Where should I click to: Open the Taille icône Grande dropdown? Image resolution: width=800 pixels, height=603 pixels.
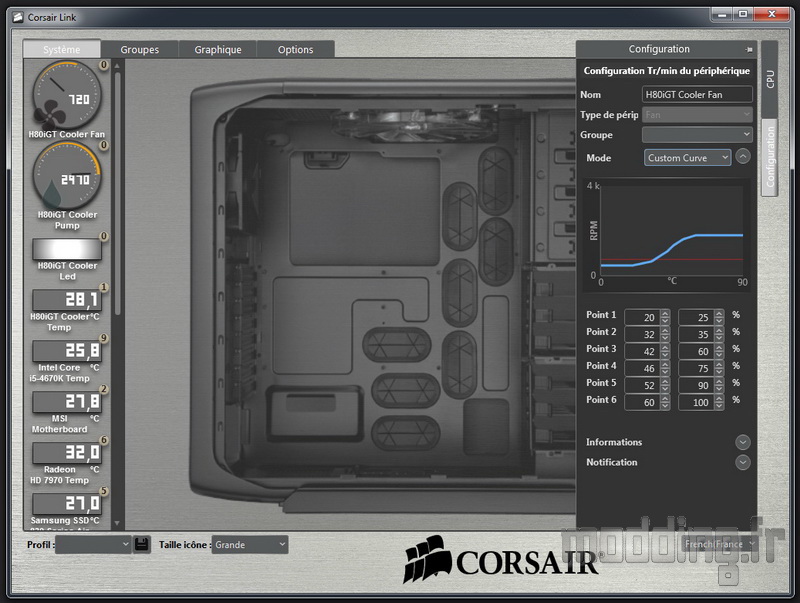point(249,545)
